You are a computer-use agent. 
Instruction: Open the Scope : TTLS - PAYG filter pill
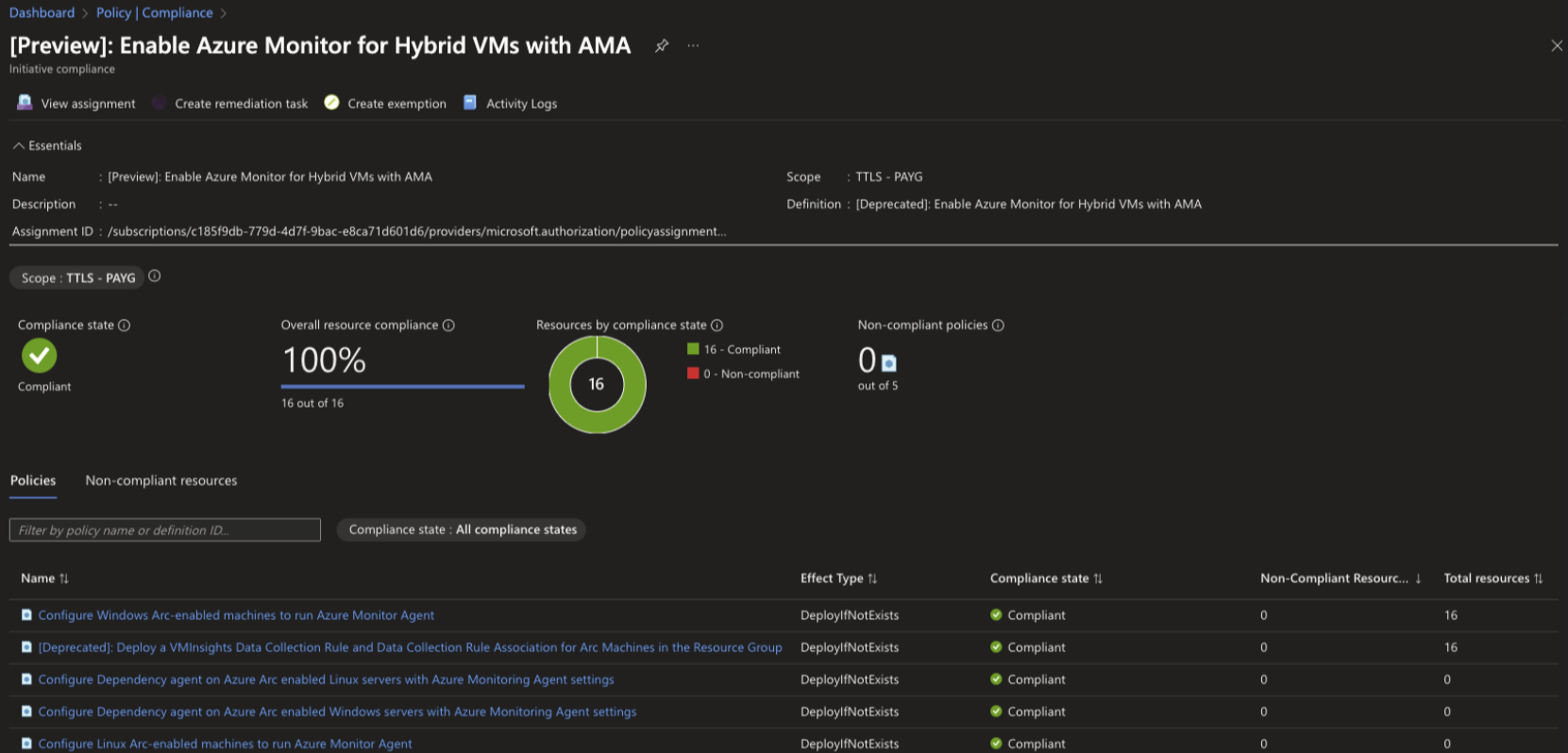tap(76, 278)
